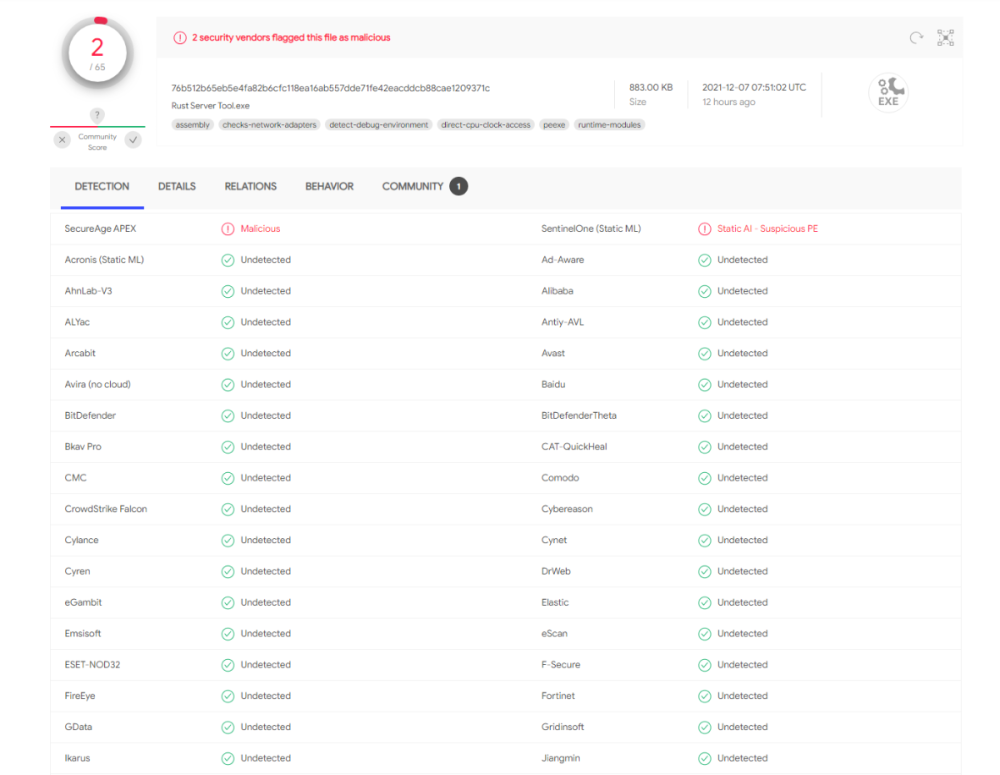The width and height of the screenshot is (1000, 775).
Task: Click the warning icon in the malicious banner
Action: click(x=180, y=38)
